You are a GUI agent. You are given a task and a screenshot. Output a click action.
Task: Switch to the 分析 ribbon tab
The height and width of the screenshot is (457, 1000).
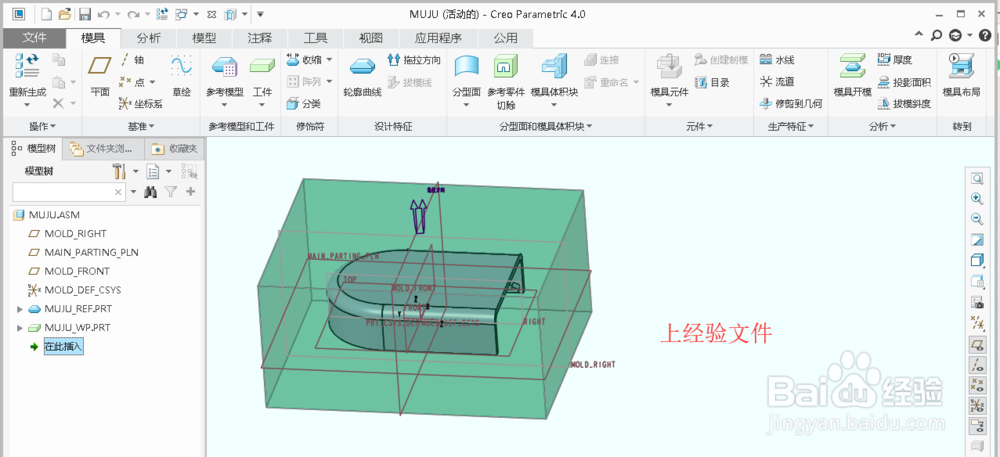click(x=149, y=38)
